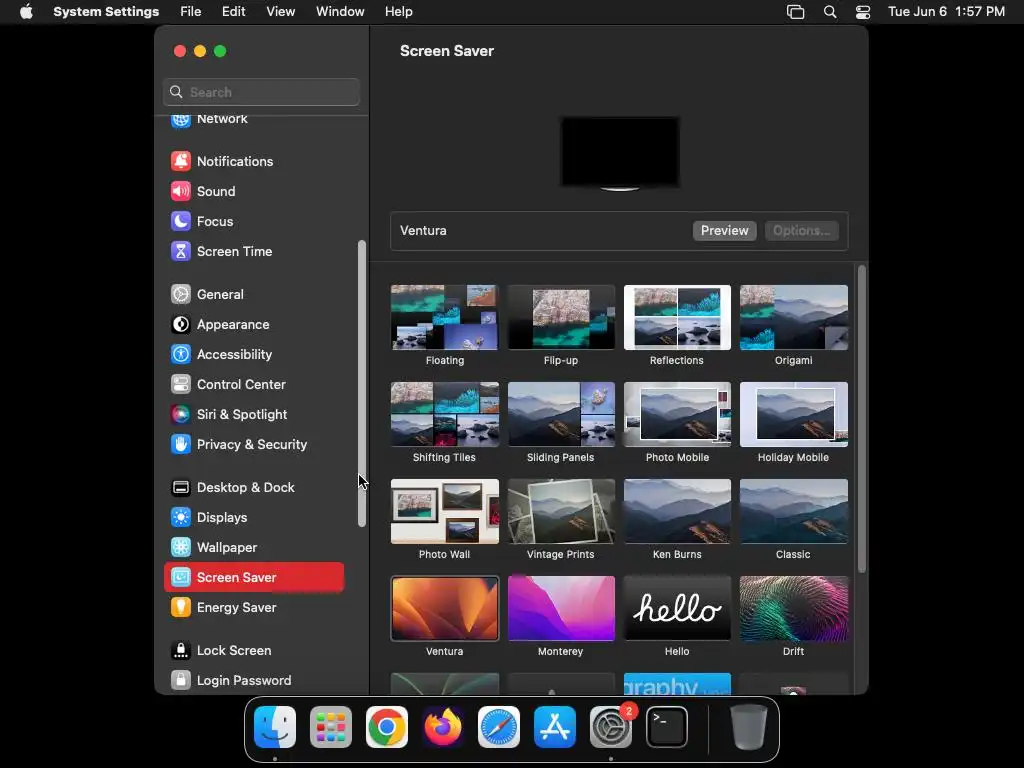Screen dimensions: 1024x768
Task: Pick the Origami screen saver thumbnail
Action: (793, 317)
